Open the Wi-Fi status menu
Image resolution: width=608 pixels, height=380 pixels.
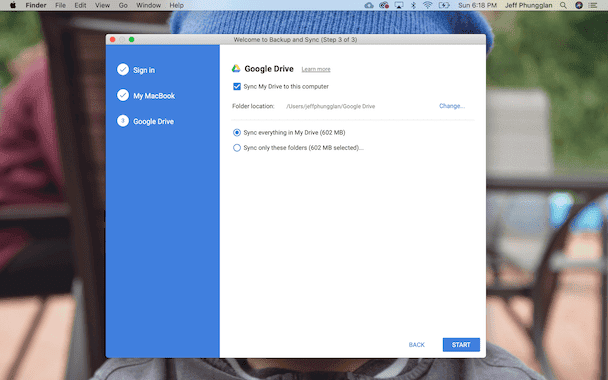428,5
